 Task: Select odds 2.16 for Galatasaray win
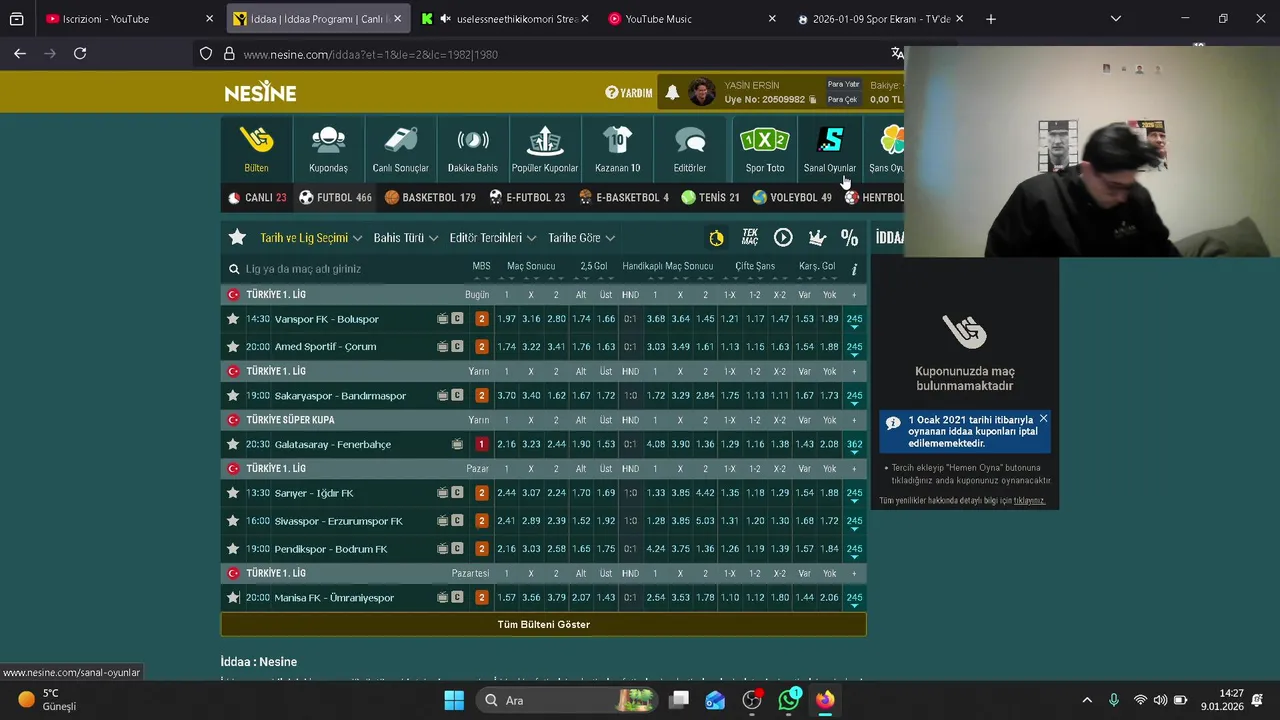pos(506,444)
